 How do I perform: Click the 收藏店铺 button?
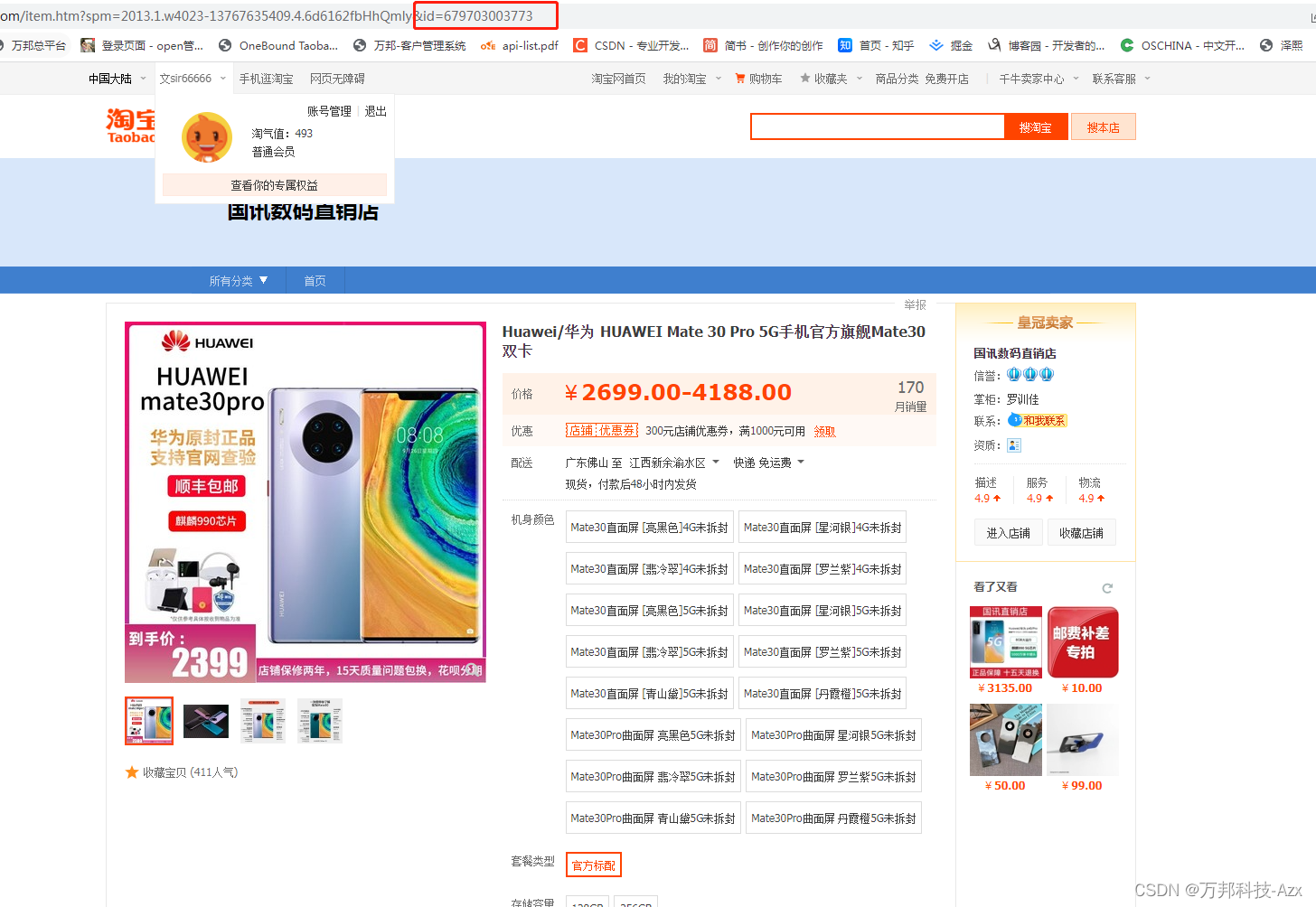[x=1081, y=533]
